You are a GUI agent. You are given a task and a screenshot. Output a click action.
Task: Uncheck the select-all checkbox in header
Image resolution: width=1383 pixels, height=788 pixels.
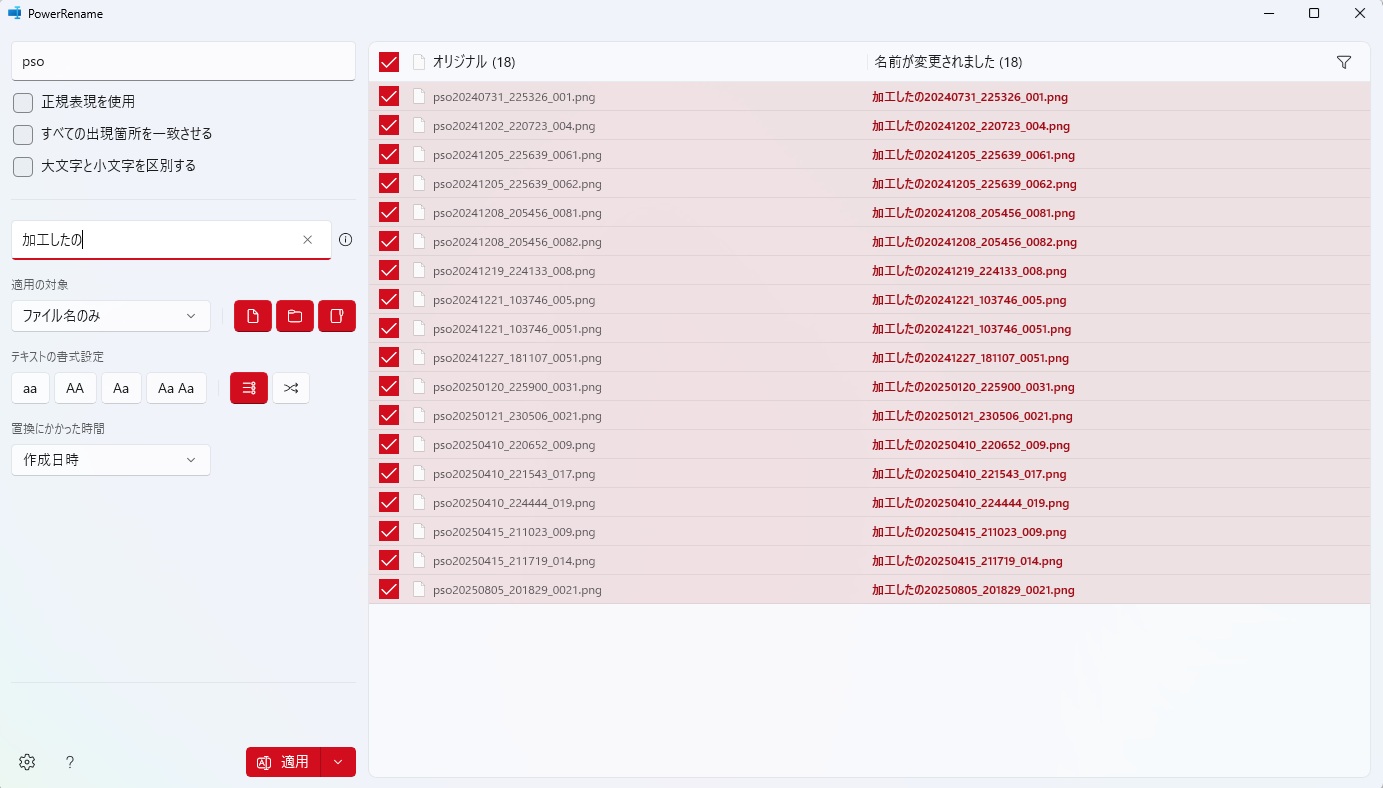[389, 62]
